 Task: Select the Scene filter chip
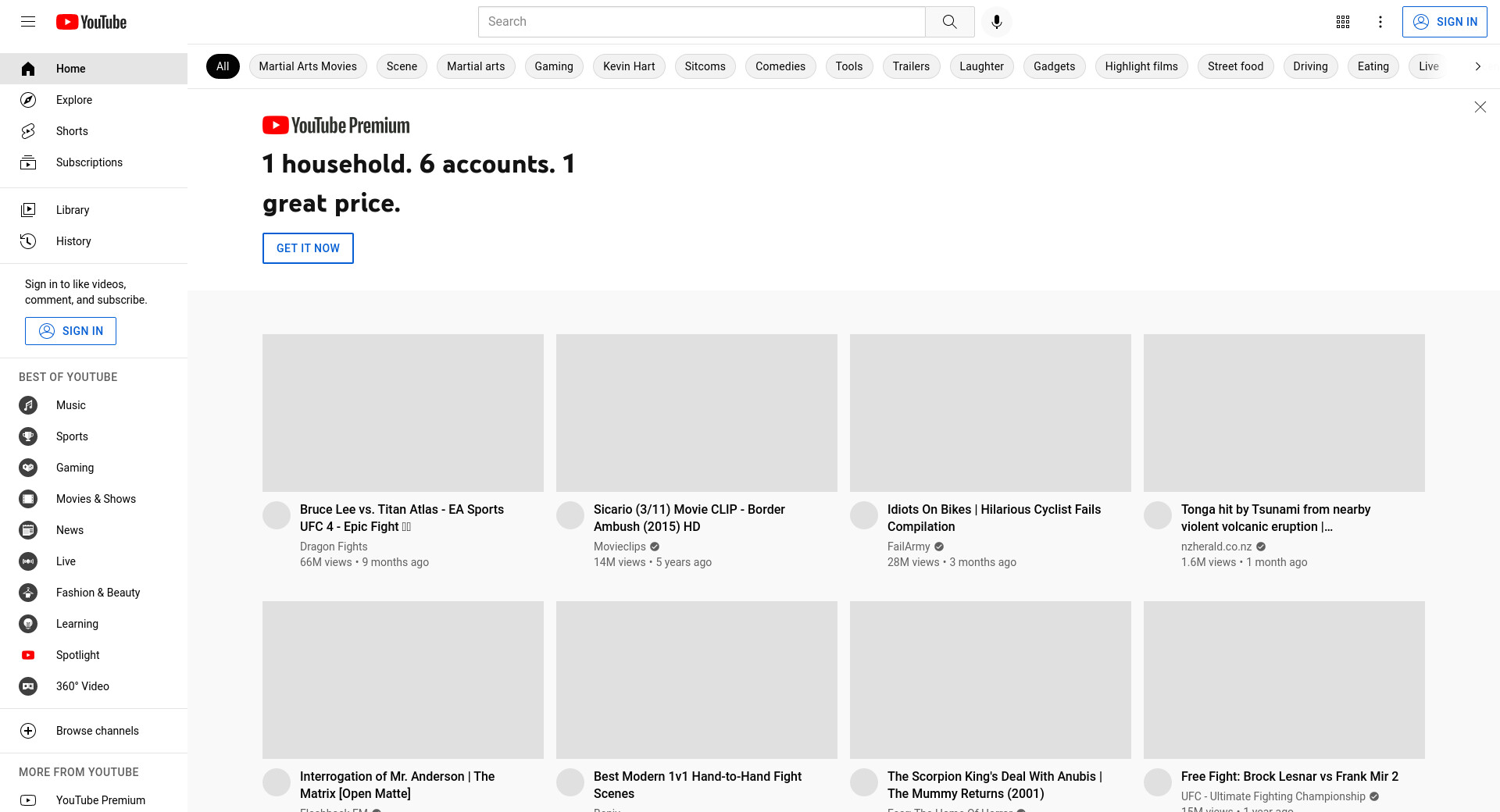pos(402,66)
